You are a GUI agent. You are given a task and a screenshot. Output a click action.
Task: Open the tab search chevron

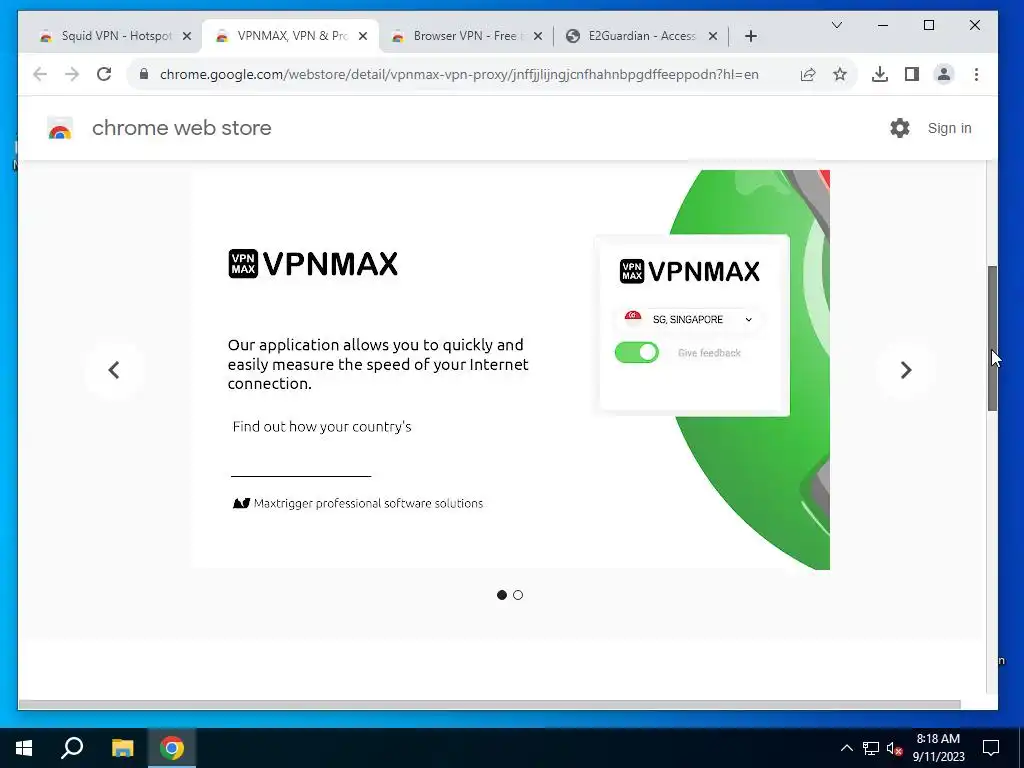tap(837, 25)
